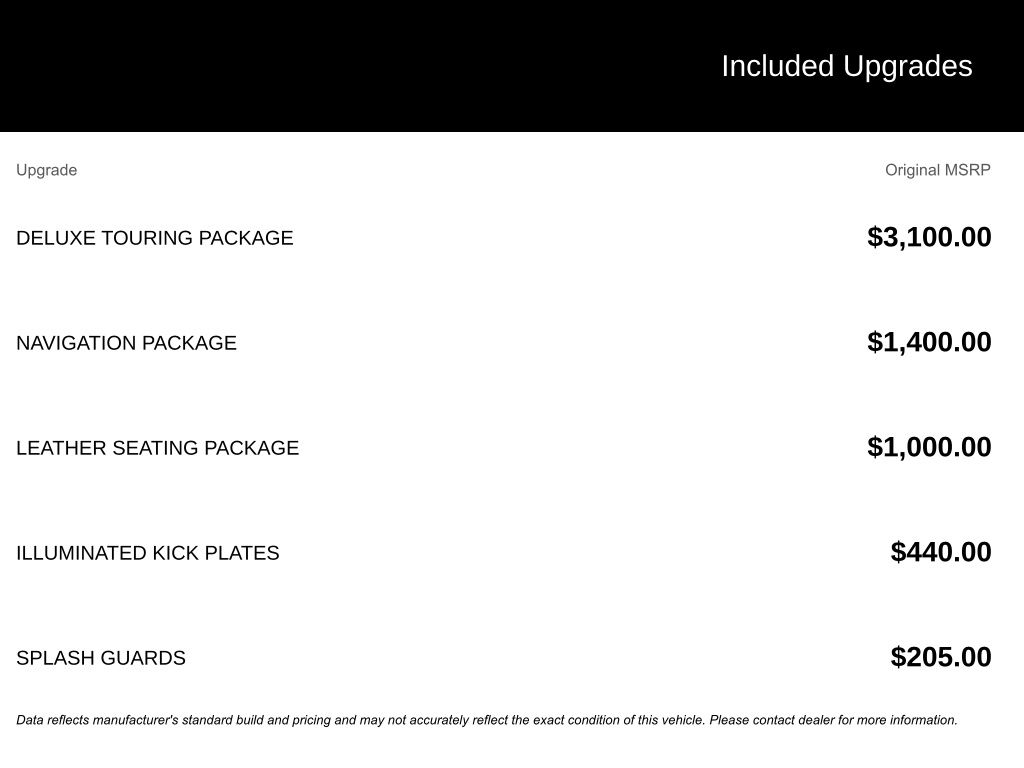The height and width of the screenshot is (768, 1024).
Task: Click the $205.00 price
Action: [x=941, y=657]
